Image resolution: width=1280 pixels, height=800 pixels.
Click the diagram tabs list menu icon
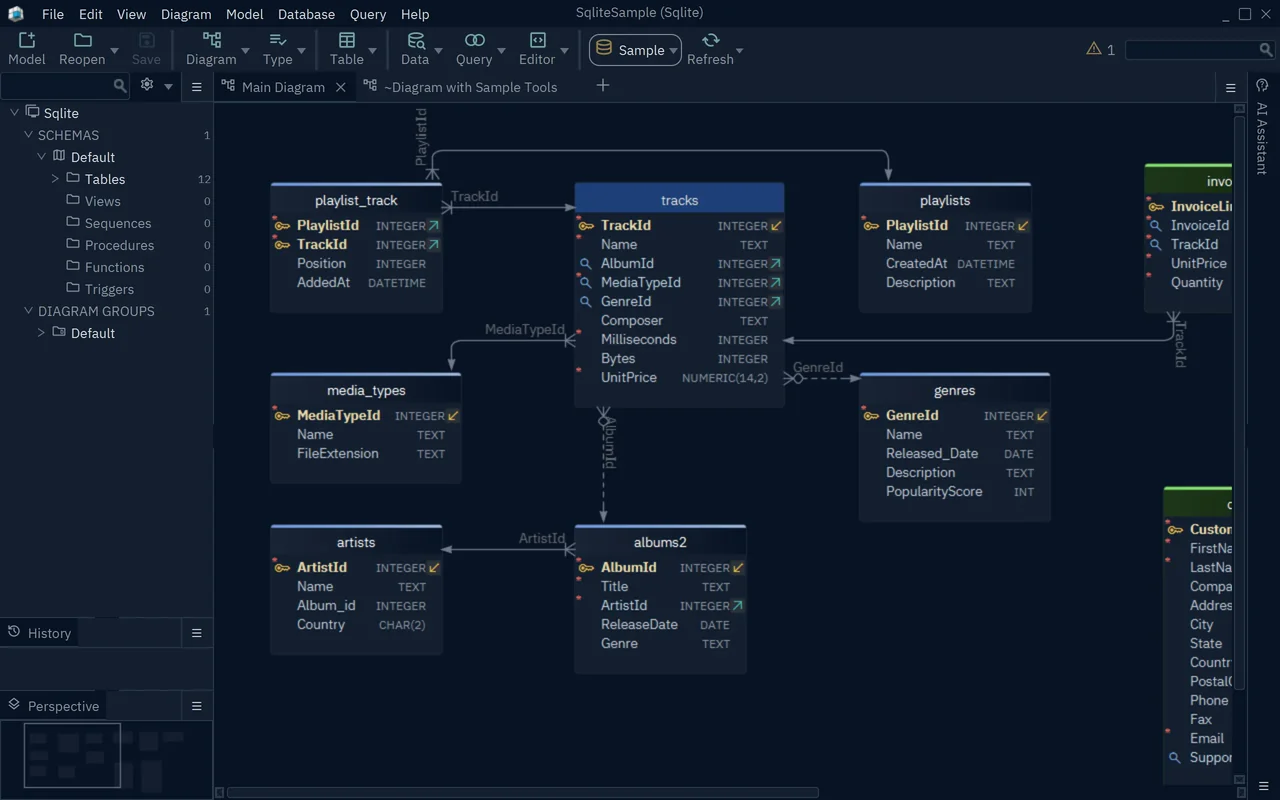click(1231, 88)
